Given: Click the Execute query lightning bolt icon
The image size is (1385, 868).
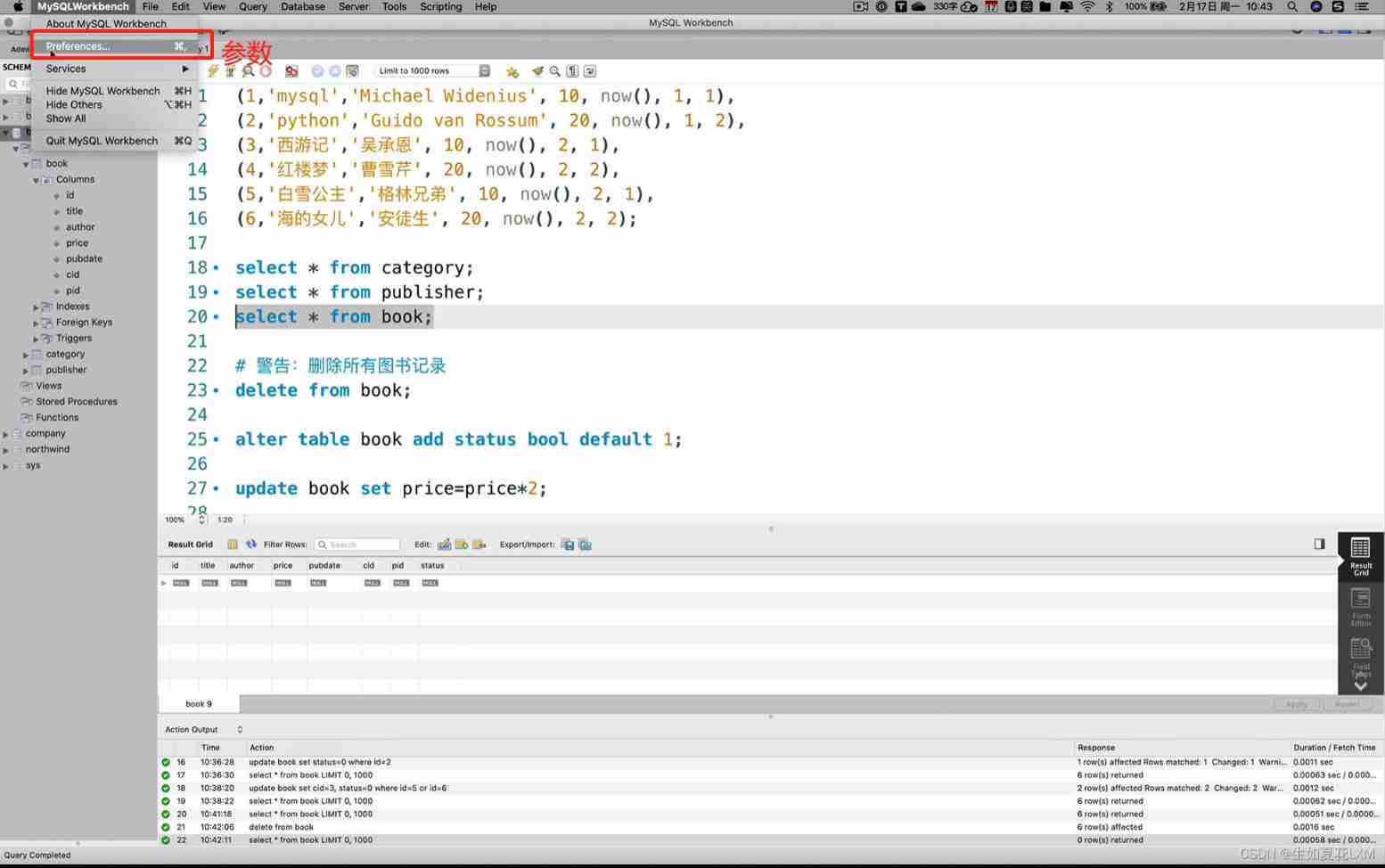Looking at the screenshot, I should click(213, 71).
